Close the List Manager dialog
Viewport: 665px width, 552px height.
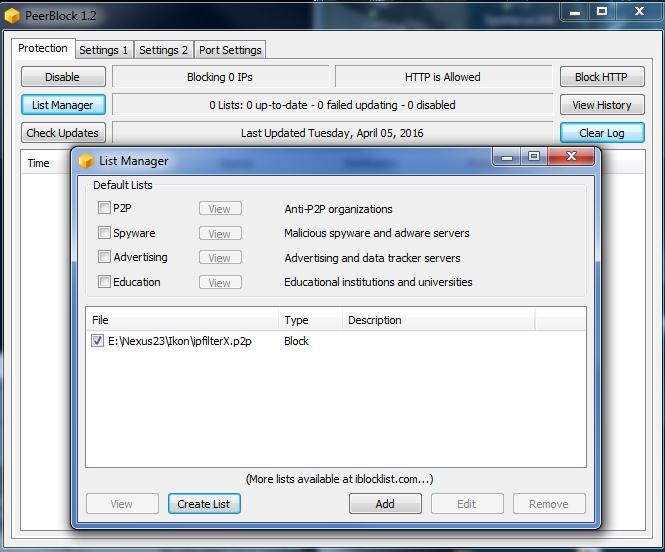(x=571, y=156)
